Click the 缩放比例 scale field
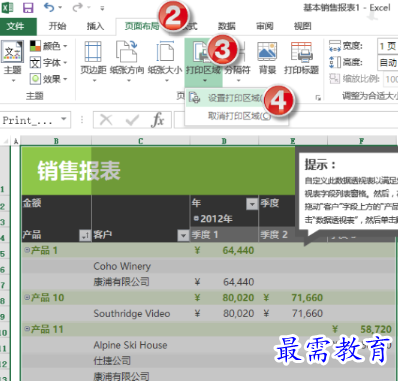This screenshot has width=398, height=381. (391, 79)
